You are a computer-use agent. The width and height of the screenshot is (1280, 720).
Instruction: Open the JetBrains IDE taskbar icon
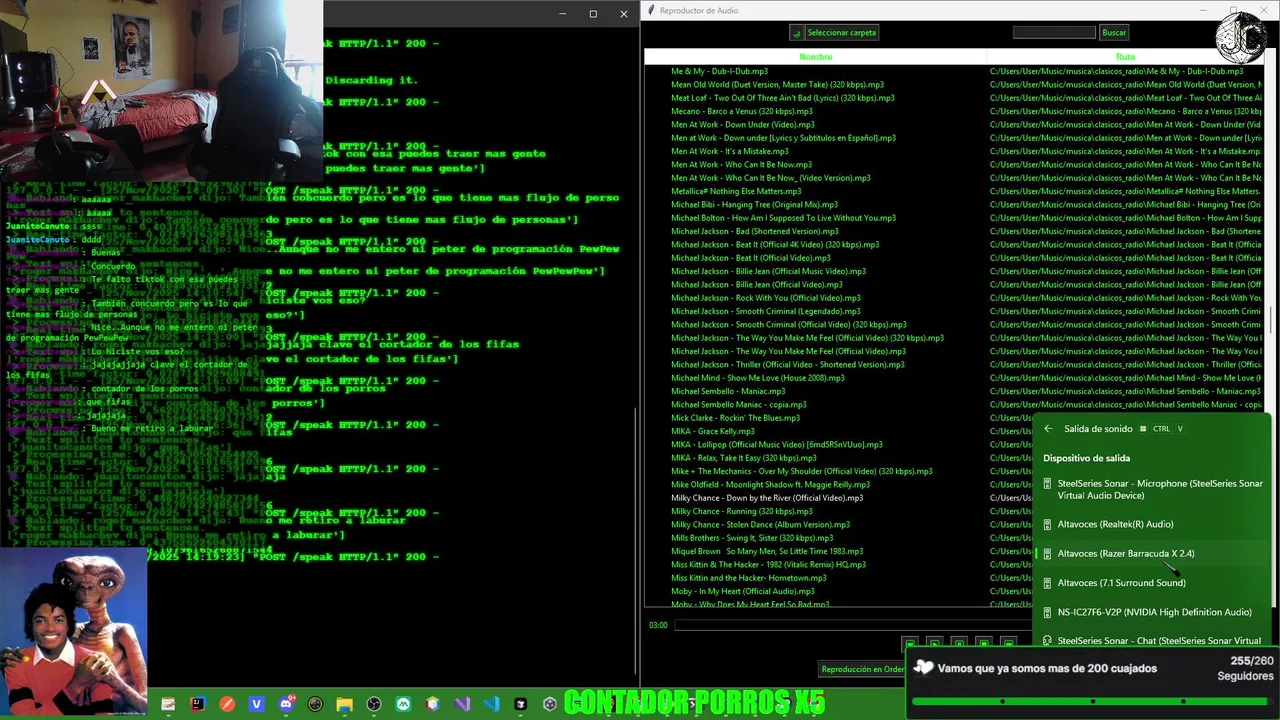click(x=198, y=704)
